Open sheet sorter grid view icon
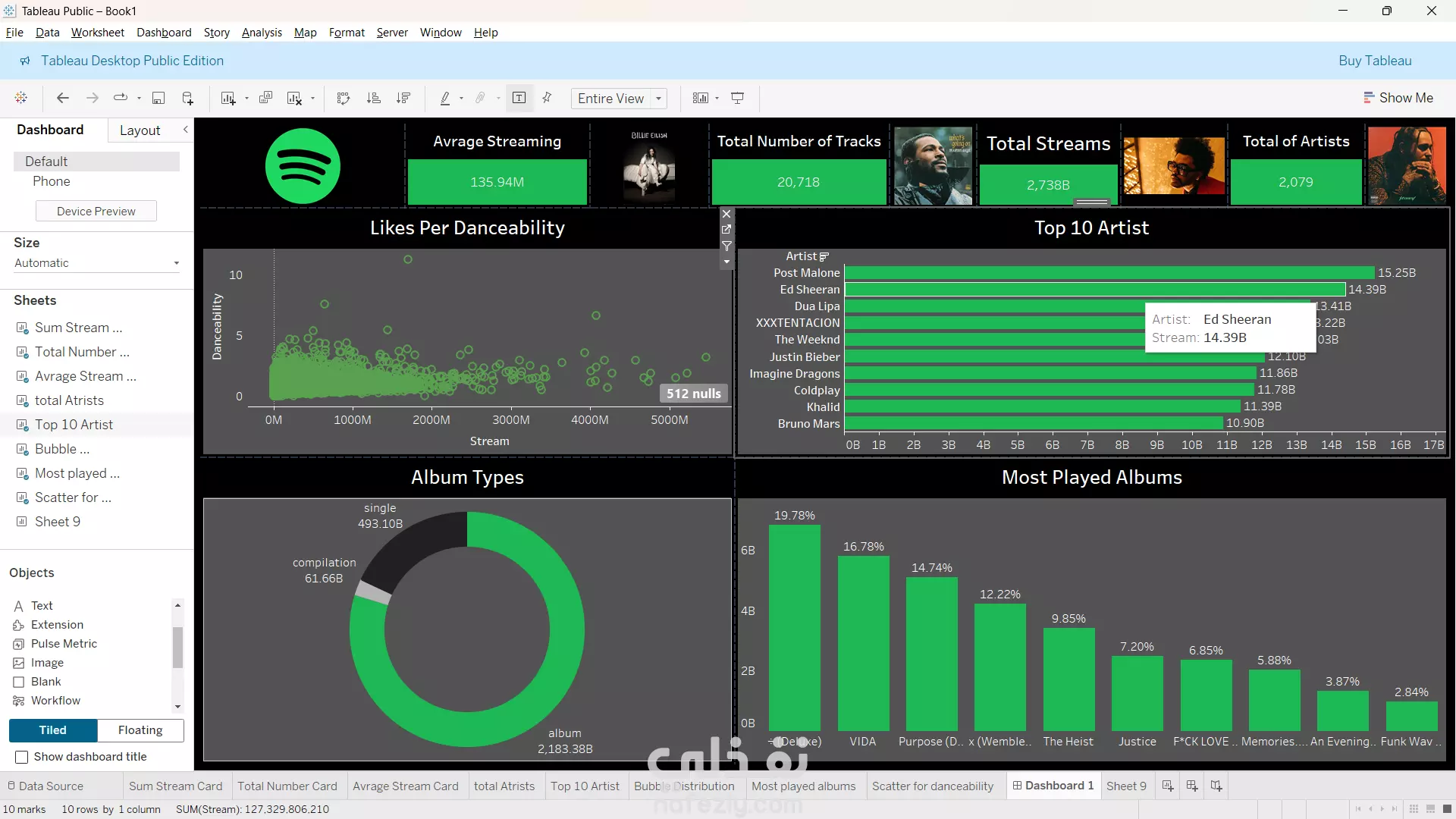 [x=1414, y=809]
